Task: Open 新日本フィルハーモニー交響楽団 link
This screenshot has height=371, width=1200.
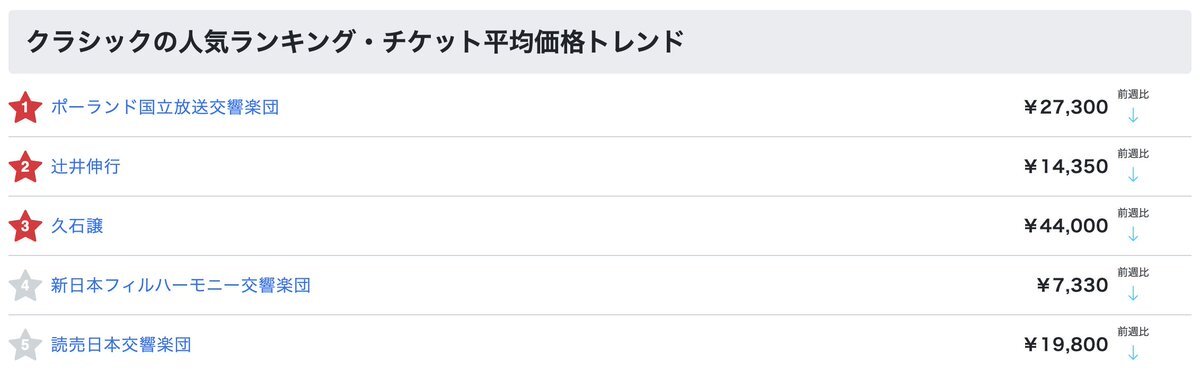Action: [x=181, y=286]
